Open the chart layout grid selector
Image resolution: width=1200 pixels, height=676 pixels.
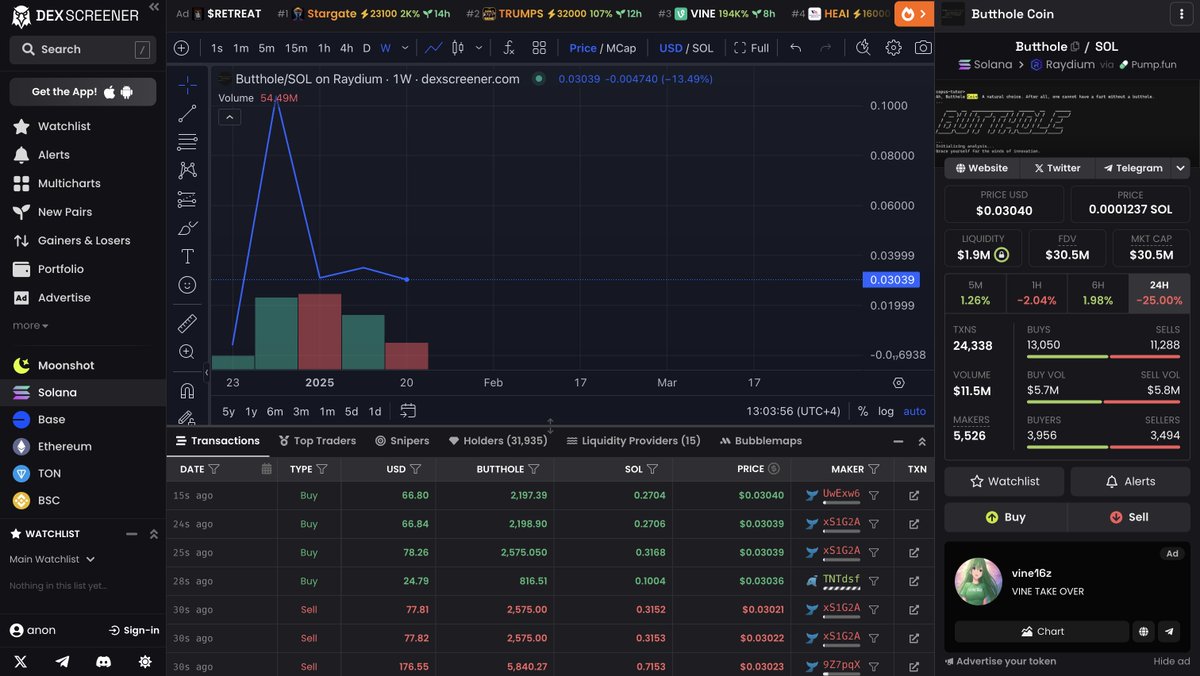pos(539,48)
